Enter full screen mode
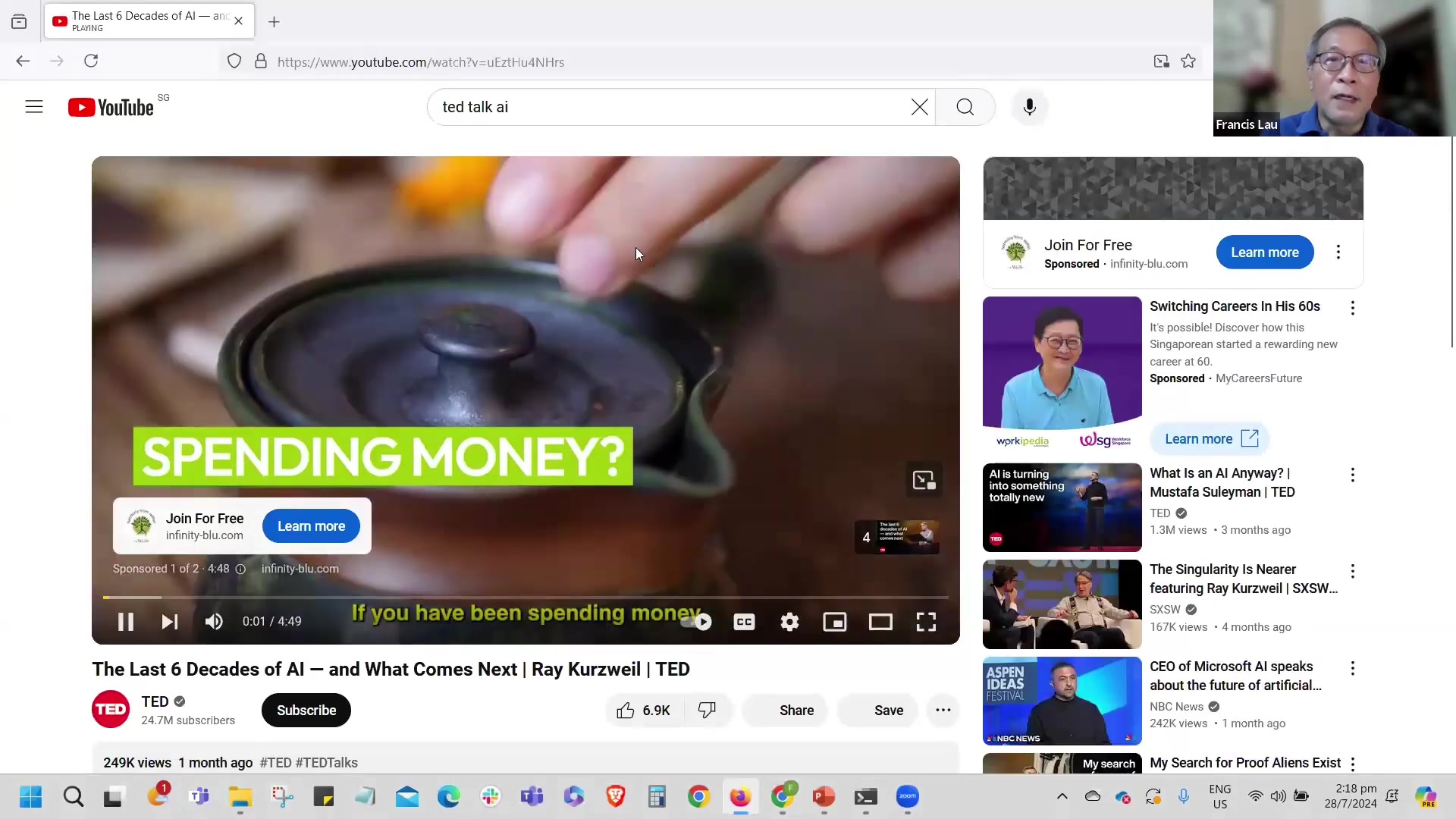1456x819 pixels. [926, 622]
